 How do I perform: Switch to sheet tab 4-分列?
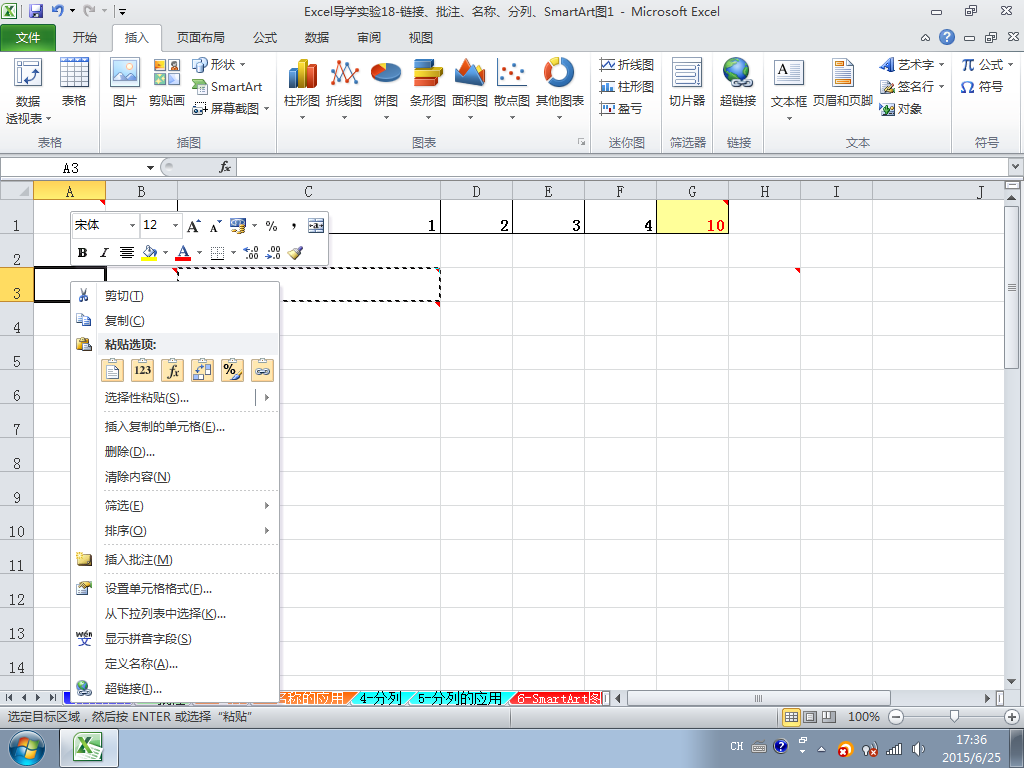point(380,698)
